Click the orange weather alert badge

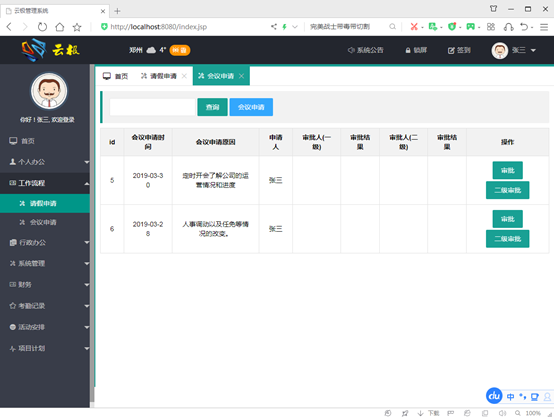(x=180, y=50)
